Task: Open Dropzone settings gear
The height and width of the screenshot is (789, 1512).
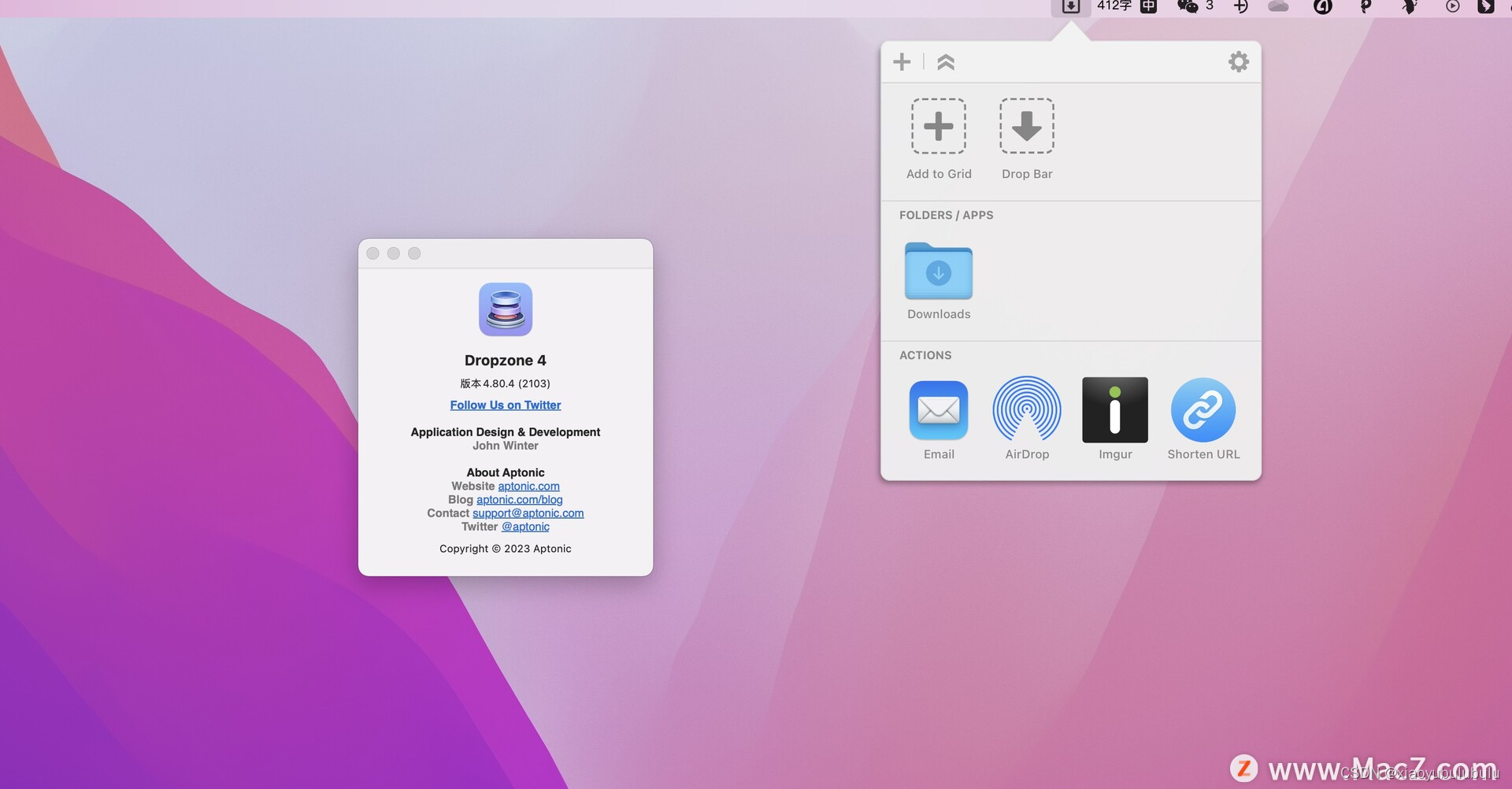Action: tap(1239, 61)
